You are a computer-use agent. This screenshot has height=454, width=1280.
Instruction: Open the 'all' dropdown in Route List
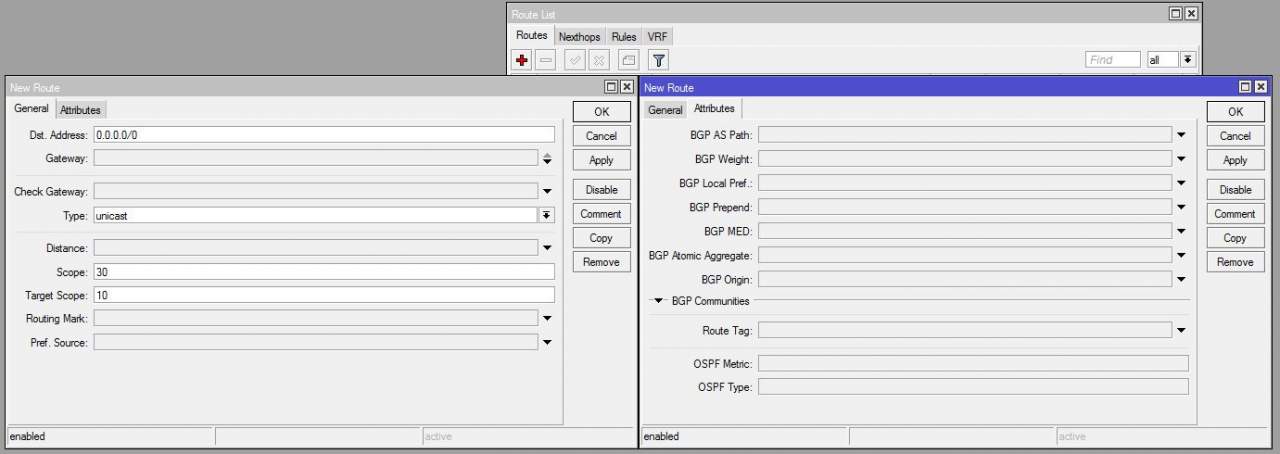click(1188, 60)
